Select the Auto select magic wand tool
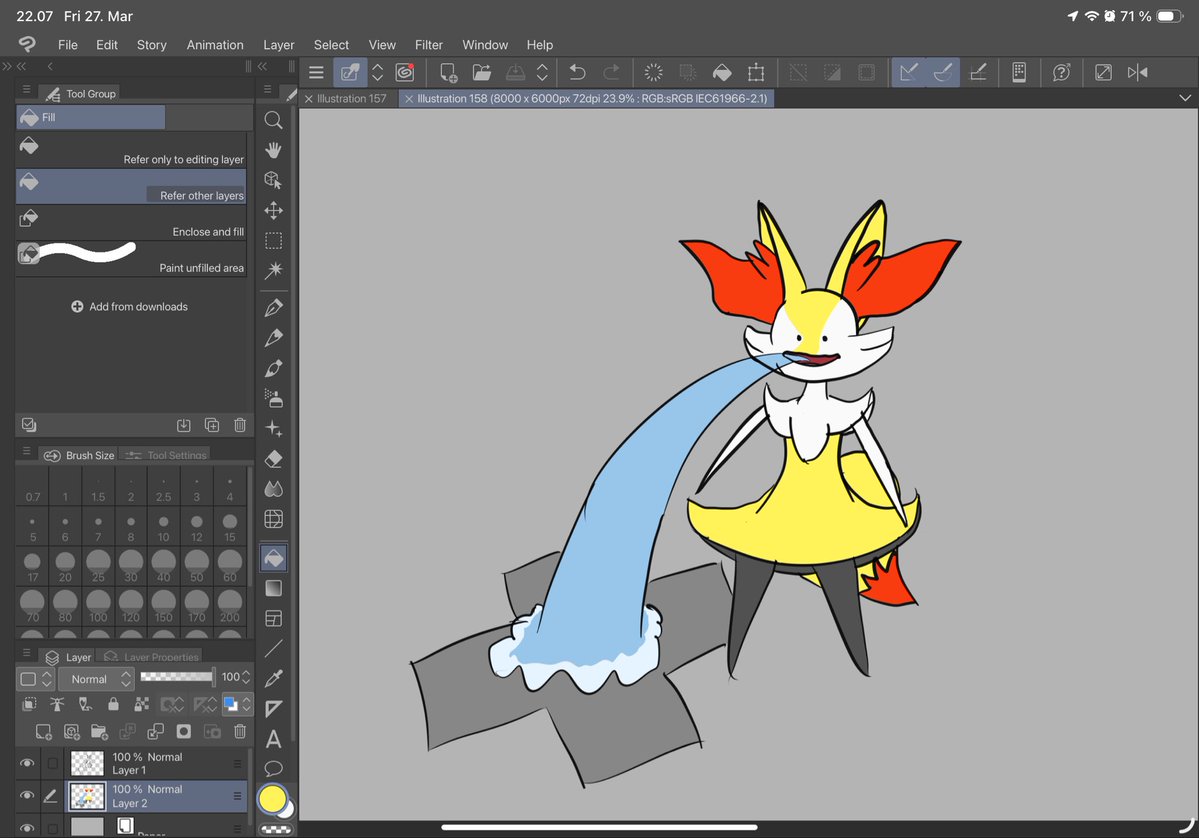Viewport: 1199px width, 838px height. [x=273, y=270]
